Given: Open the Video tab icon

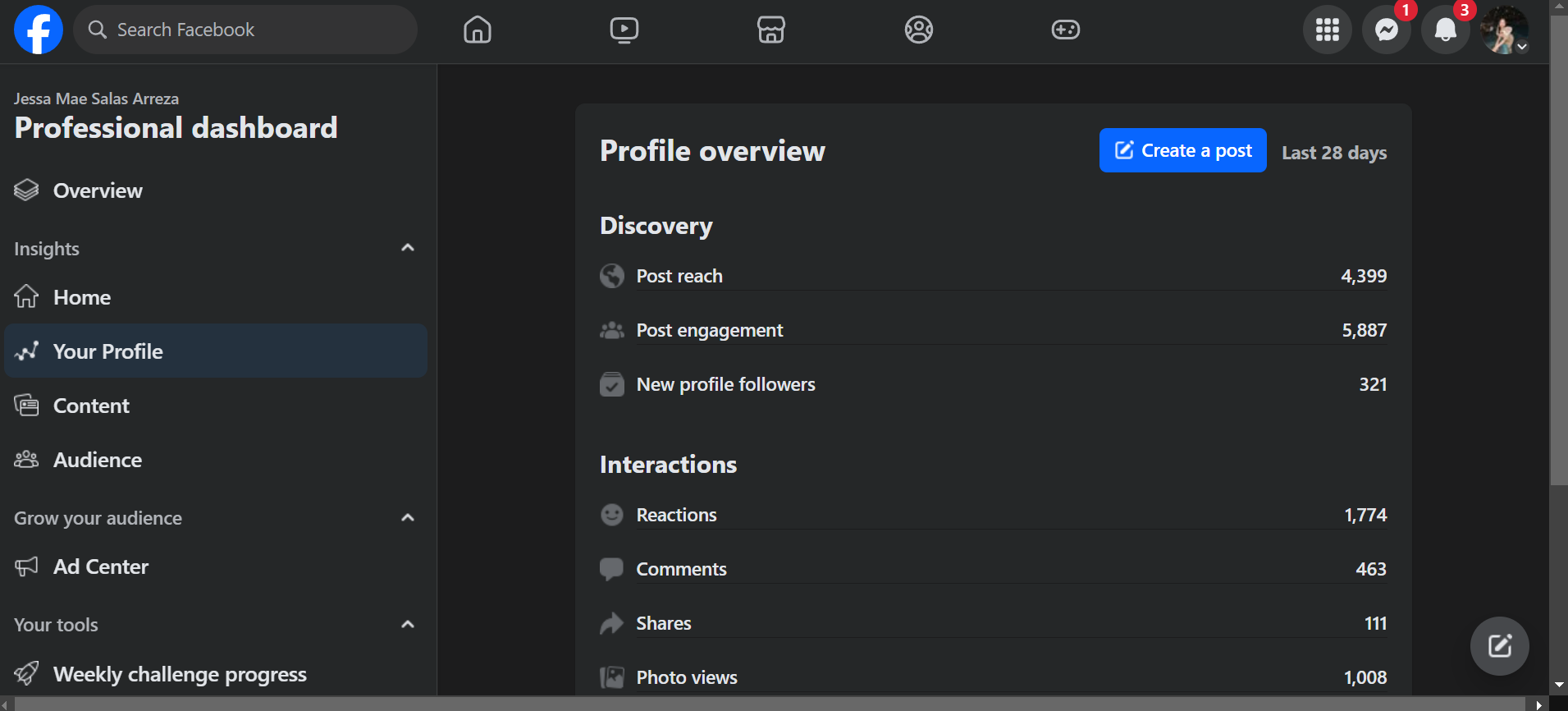Looking at the screenshot, I should pyautogui.click(x=624, y=30).
